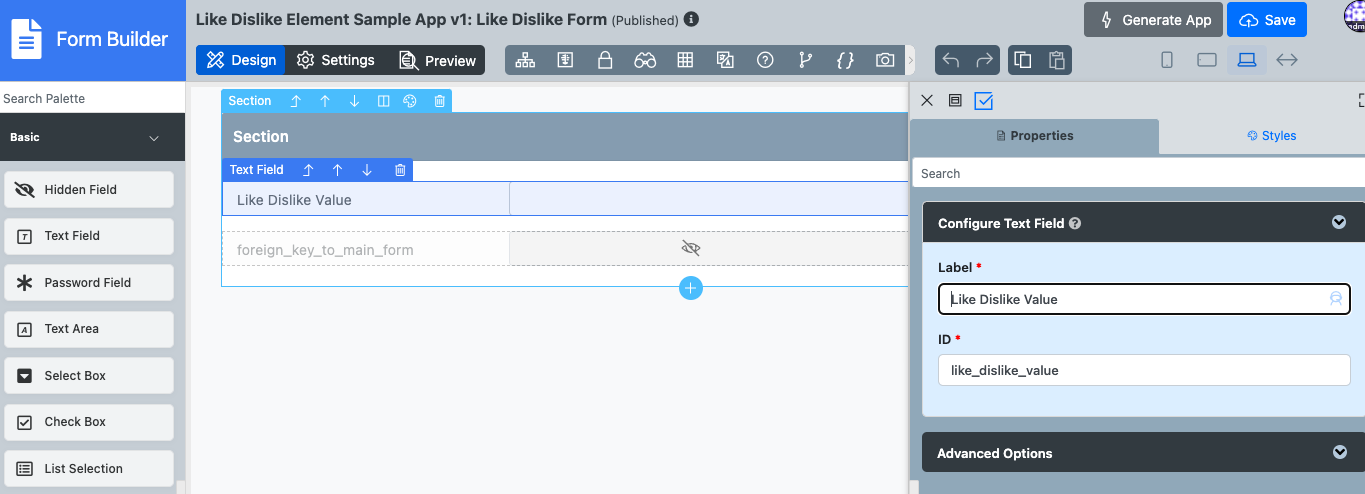Delete the Text Field with its trash icon
Screen dimensions: 1365x494
tap(400, 170)
